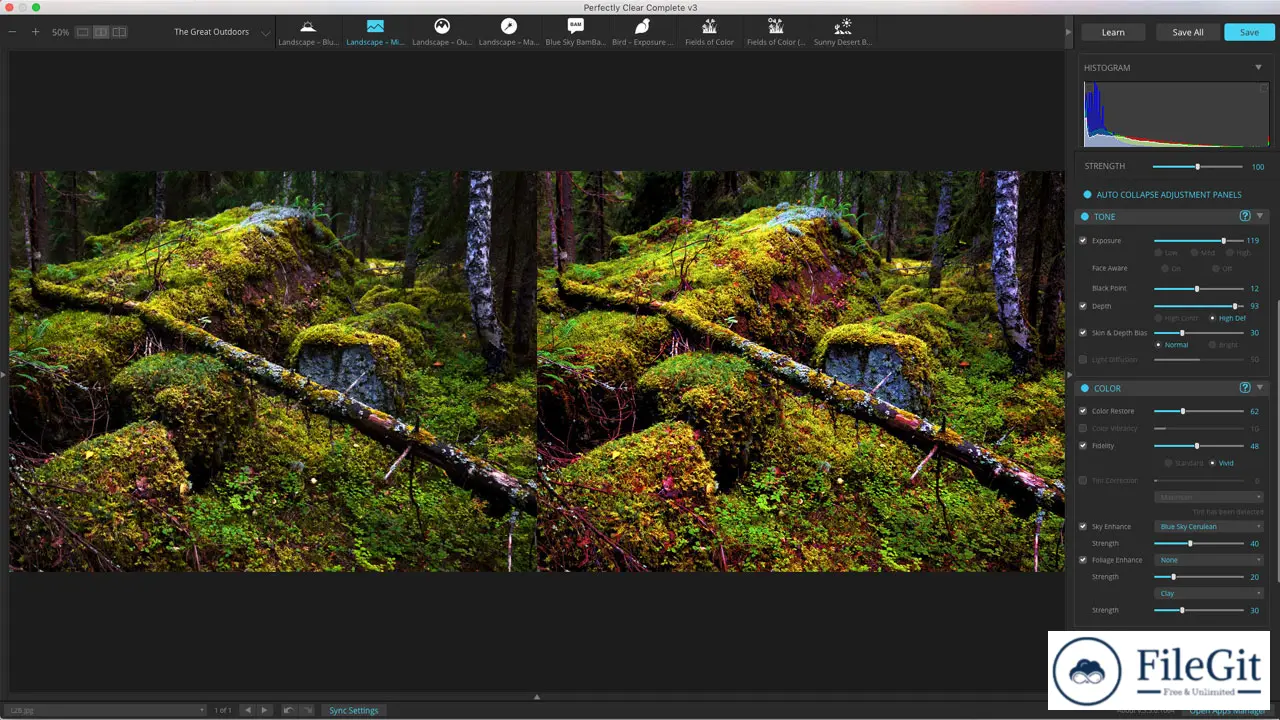Viewport: 1280px width, 720px height.
Task: Apply the first Fields of Color preset
Action: (x=709, y=32)
